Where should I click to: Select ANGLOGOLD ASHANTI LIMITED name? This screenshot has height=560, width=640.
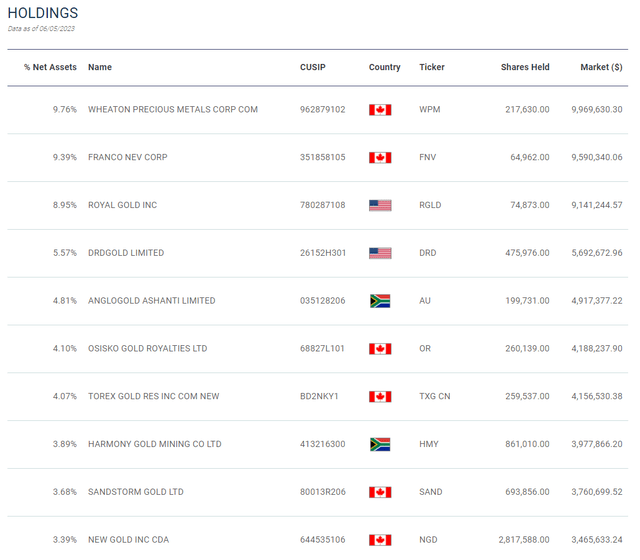tap(151, 300)
